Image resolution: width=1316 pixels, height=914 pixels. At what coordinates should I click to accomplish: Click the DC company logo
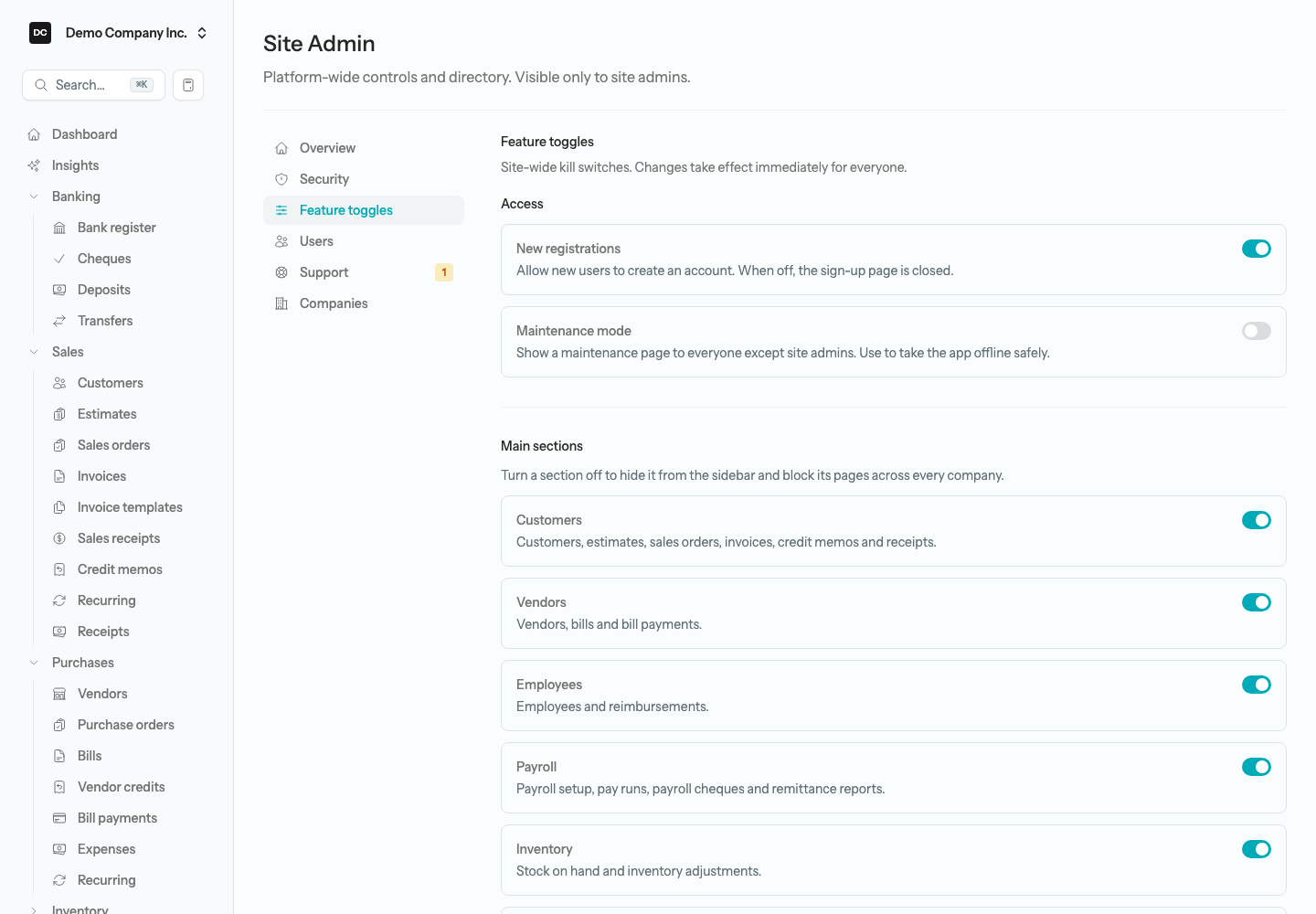click(40, 33)
